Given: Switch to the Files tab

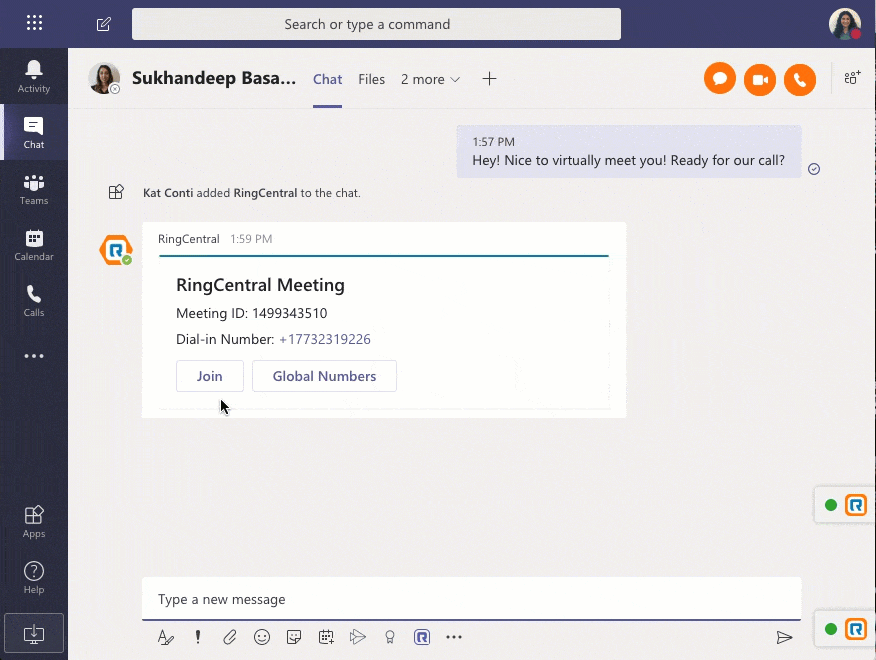Looking at the screenshot, I should 371,79.
